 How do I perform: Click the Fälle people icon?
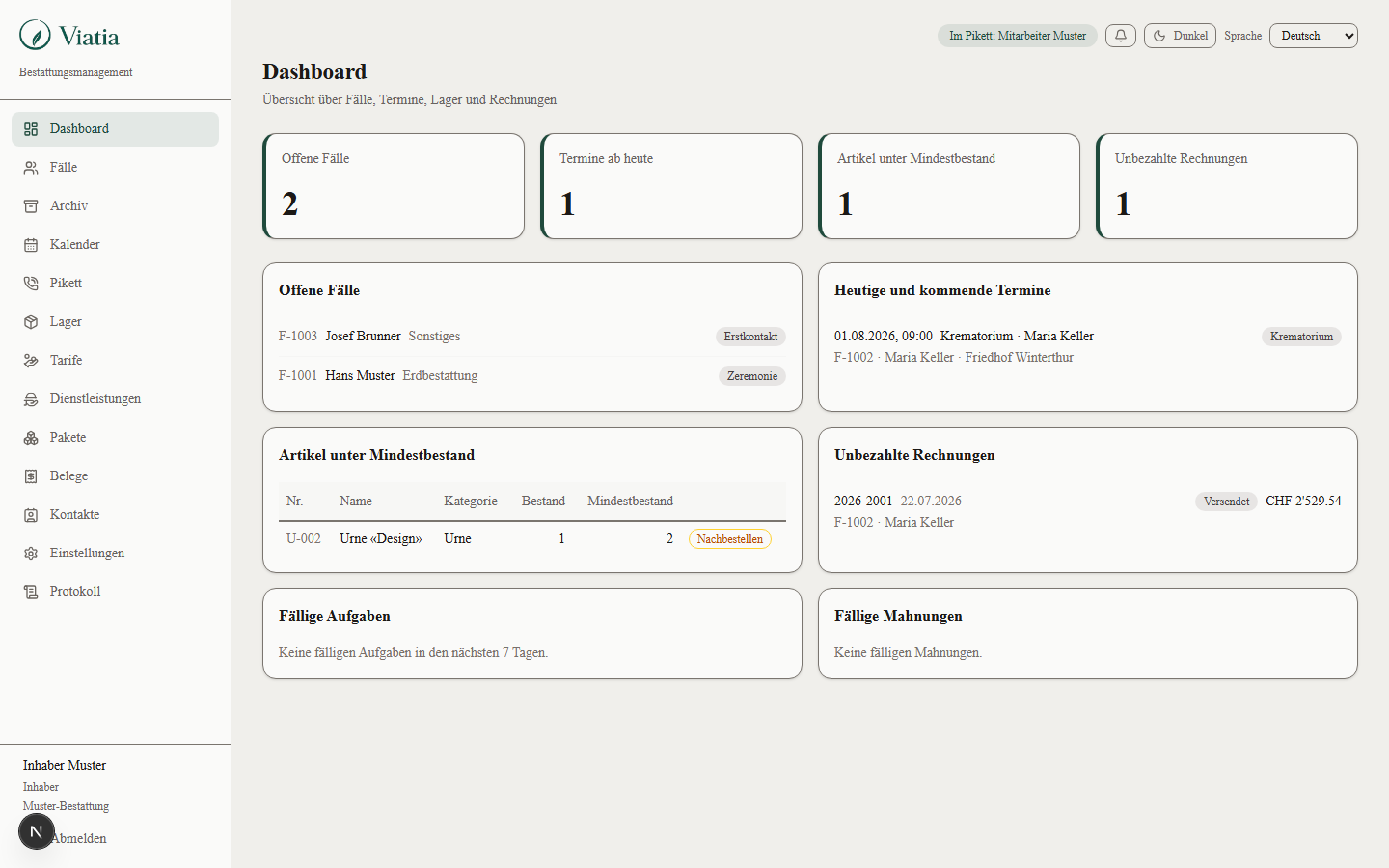31,168
